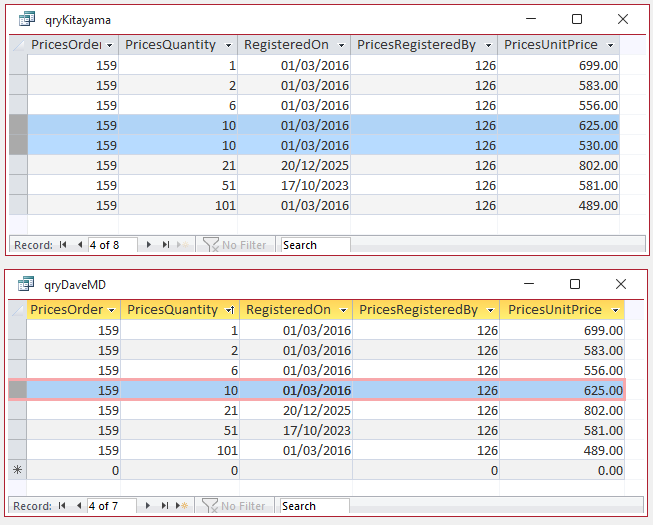Click Search box in qryDaveMD window
The image size is (653, 525).
click(314, 506)
